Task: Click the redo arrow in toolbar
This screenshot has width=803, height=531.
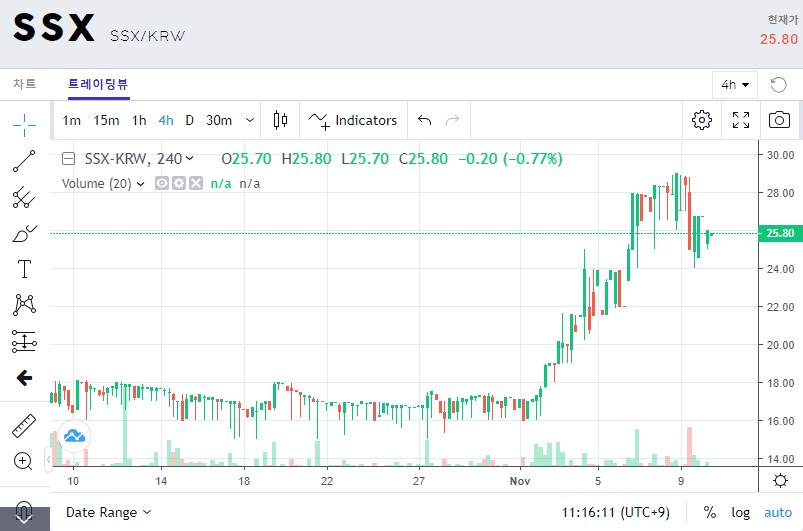Action: click(452, 120)
